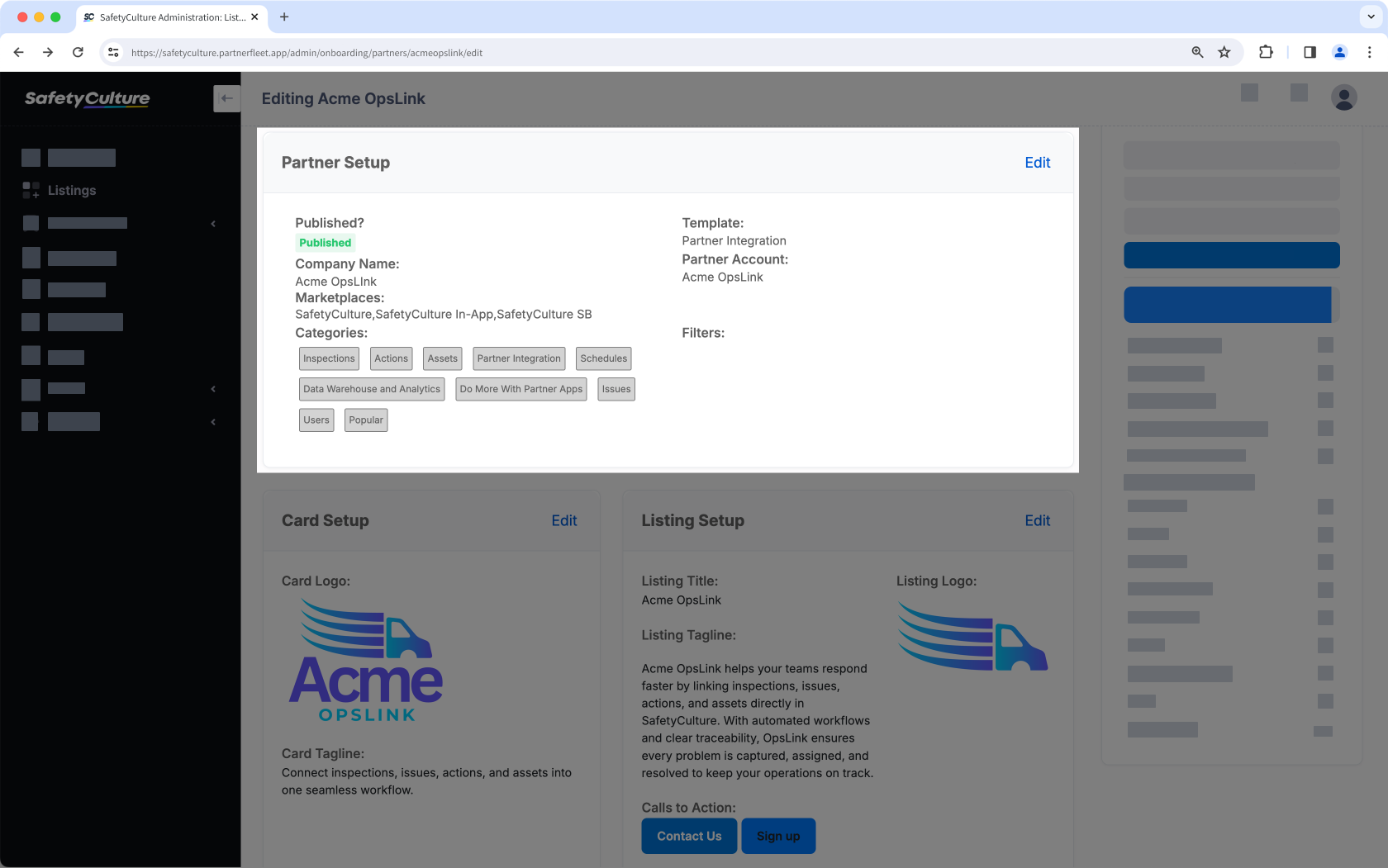The height and width of the screenshot is (868, 1388).
Task: Open a new browser tab
Action: (284, 17)
